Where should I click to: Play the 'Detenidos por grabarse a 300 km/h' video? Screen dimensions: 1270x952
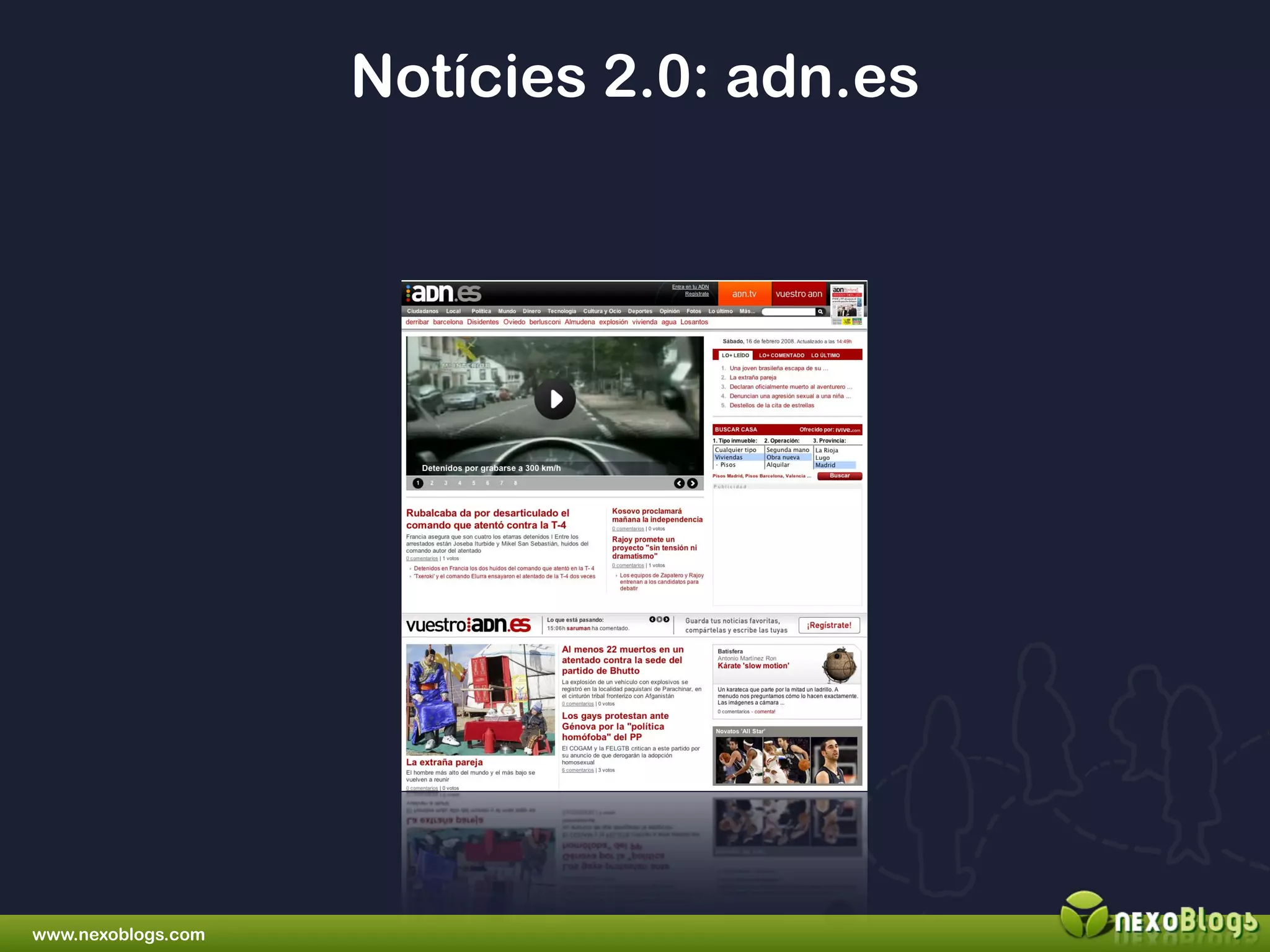[x=555, y=399]
